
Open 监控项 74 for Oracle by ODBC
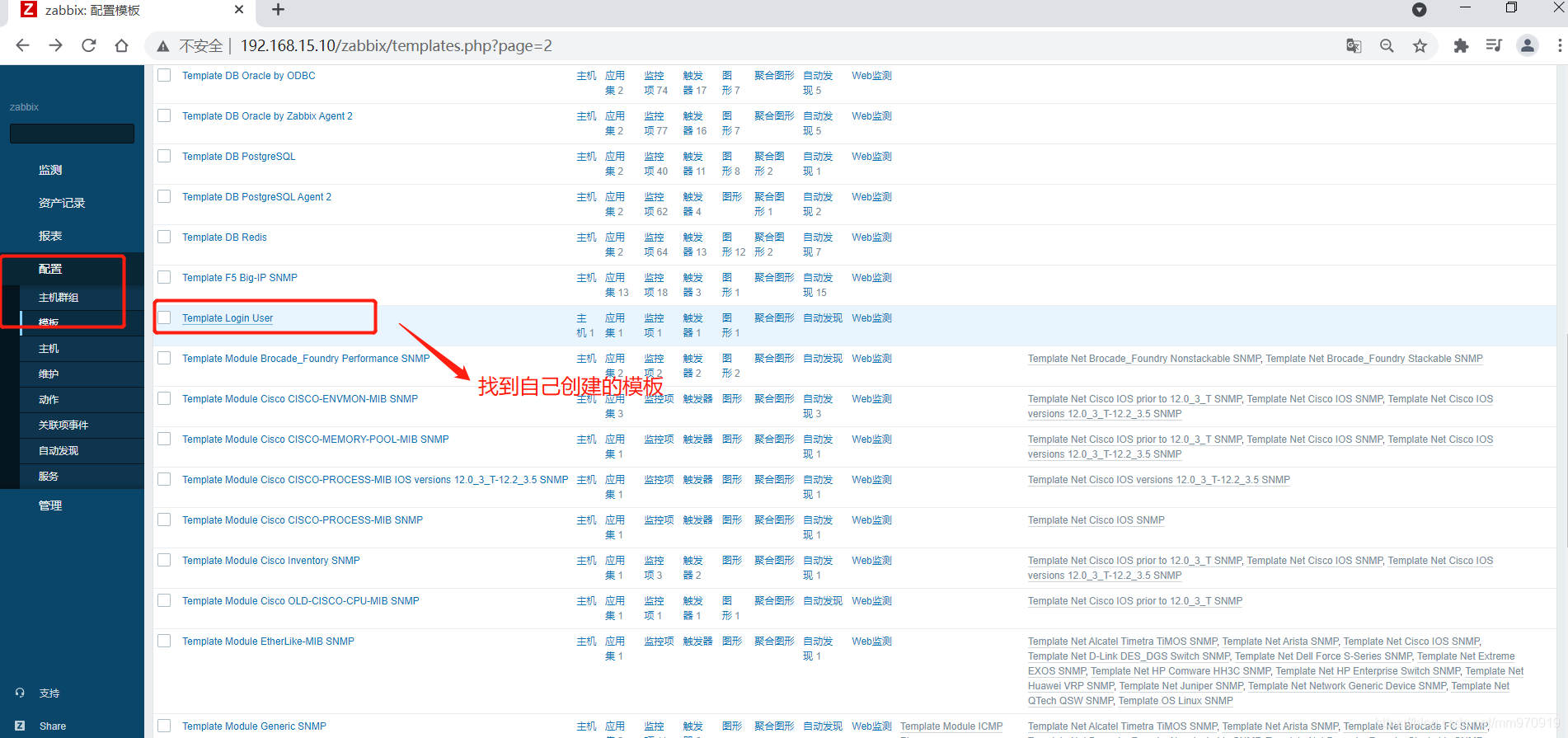[x=655, y=82]
